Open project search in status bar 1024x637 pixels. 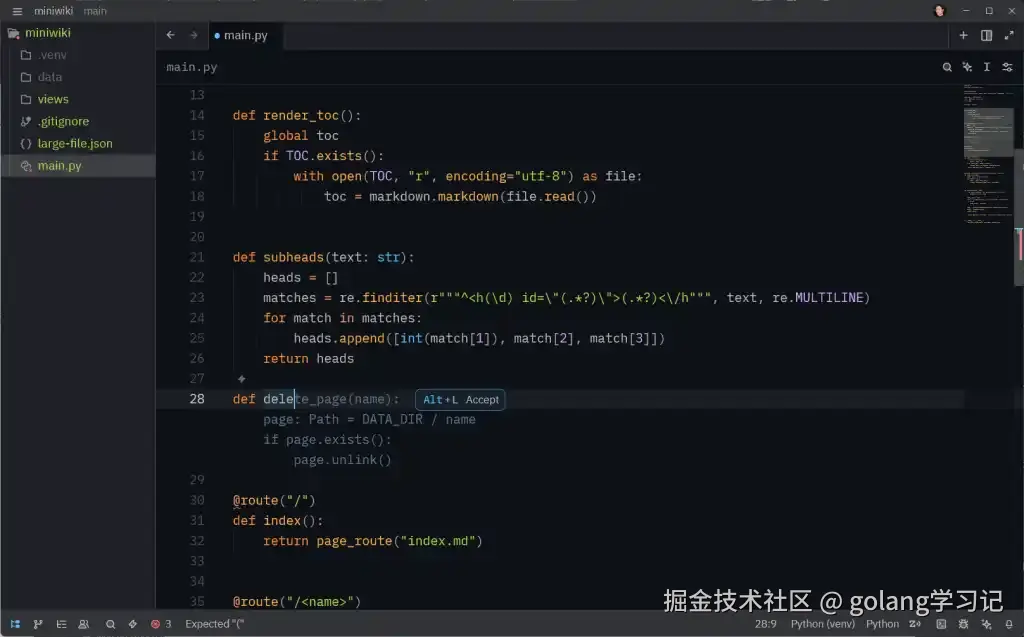(x=110, y=624)
